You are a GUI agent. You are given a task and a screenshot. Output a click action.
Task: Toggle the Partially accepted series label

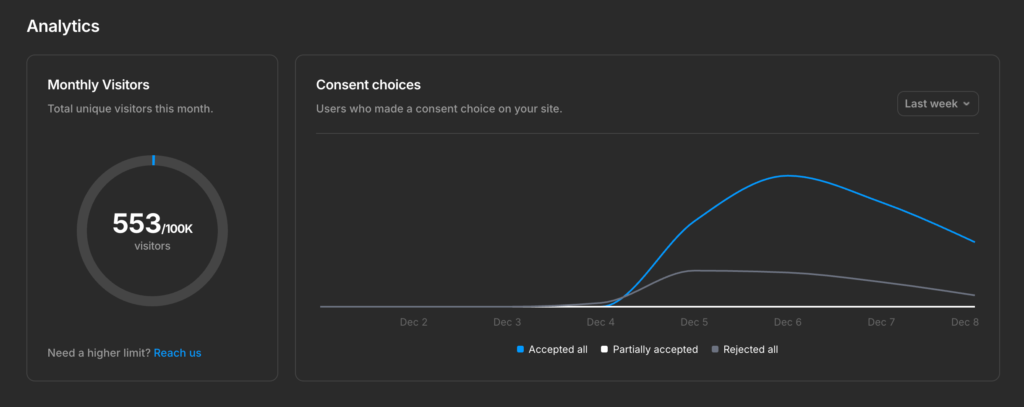[x=655, y=350]
